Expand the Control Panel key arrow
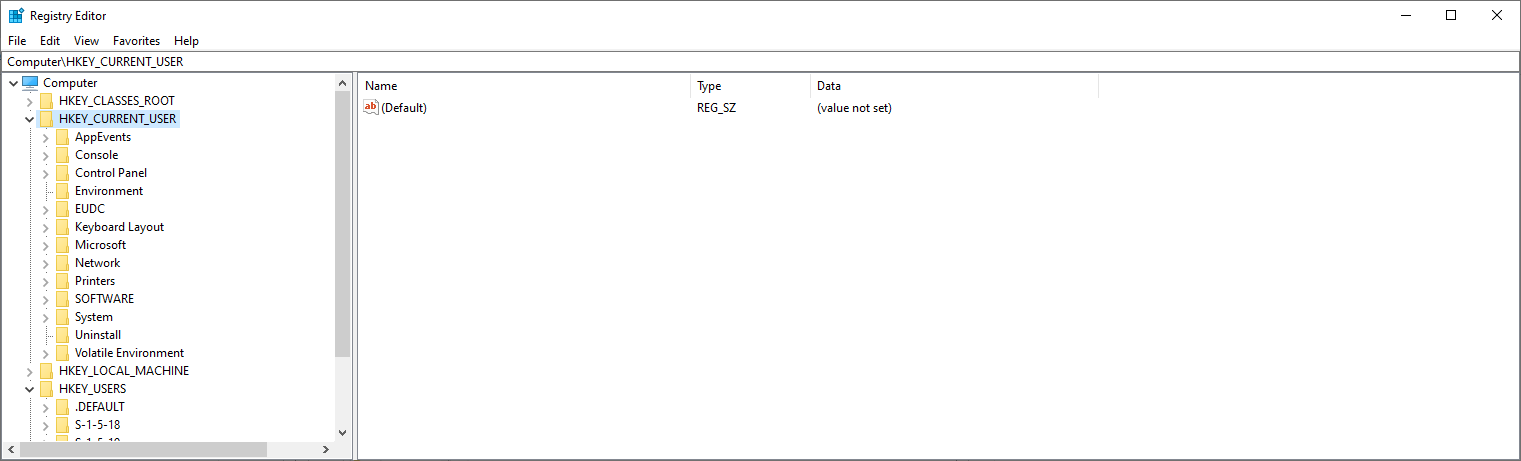The width and height of the screenshot is (1521, 461). click(x=45, y=173)
